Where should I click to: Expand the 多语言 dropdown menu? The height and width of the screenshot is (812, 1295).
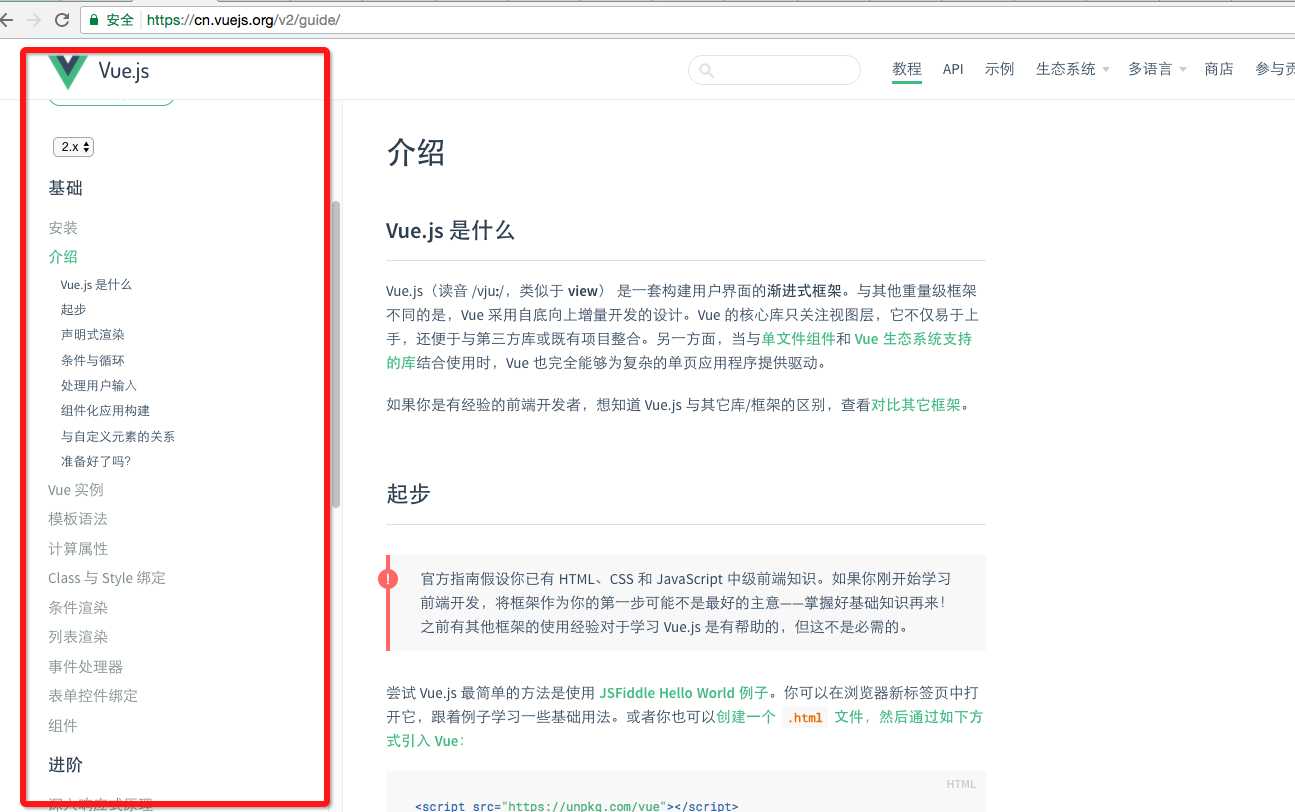click(x=1157, y=69)
